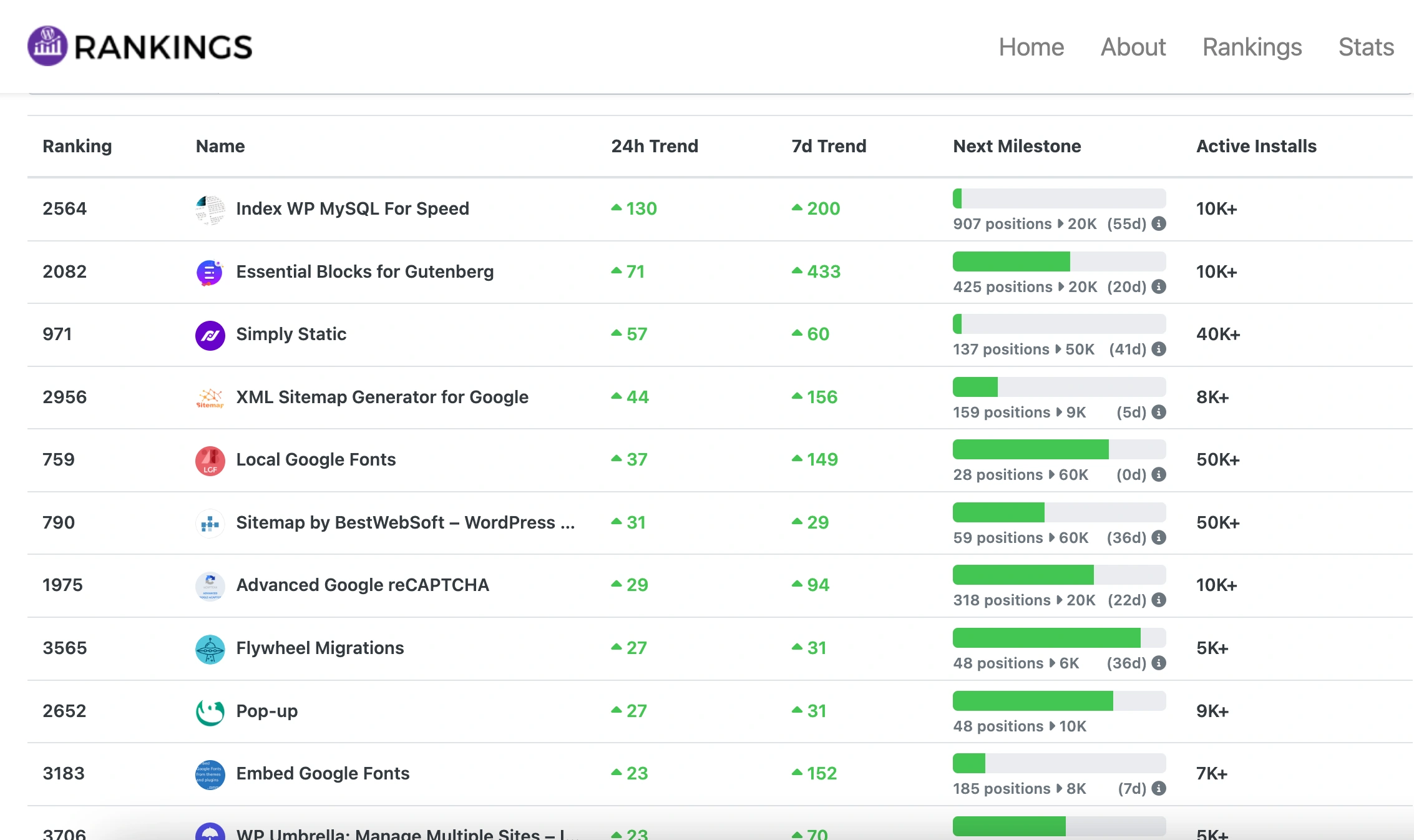This screenshot has width=1414, height=840.
Task: Click the Flywheel Migrations UFO icon
Action: 210,649
